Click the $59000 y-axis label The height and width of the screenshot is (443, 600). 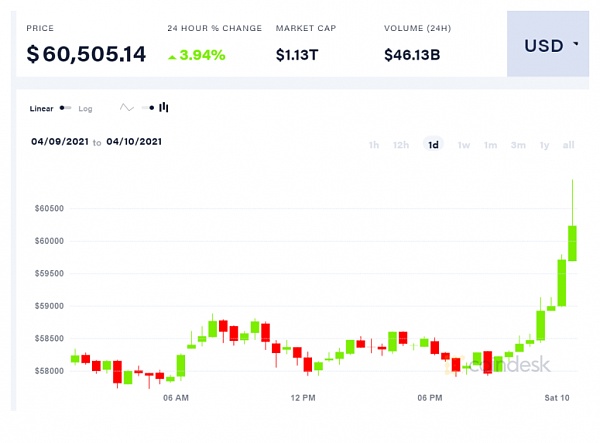(49, 306)
